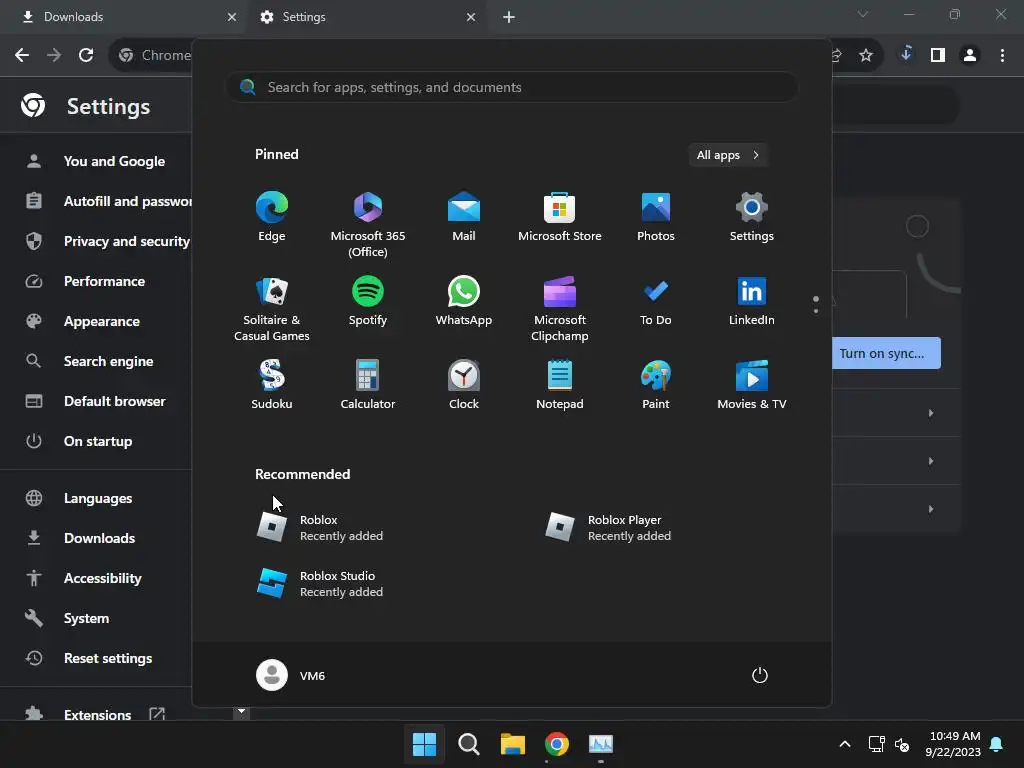Launch Microsoft 365 (Office)
Screen dimensions: 1024x768
point(368,224)
